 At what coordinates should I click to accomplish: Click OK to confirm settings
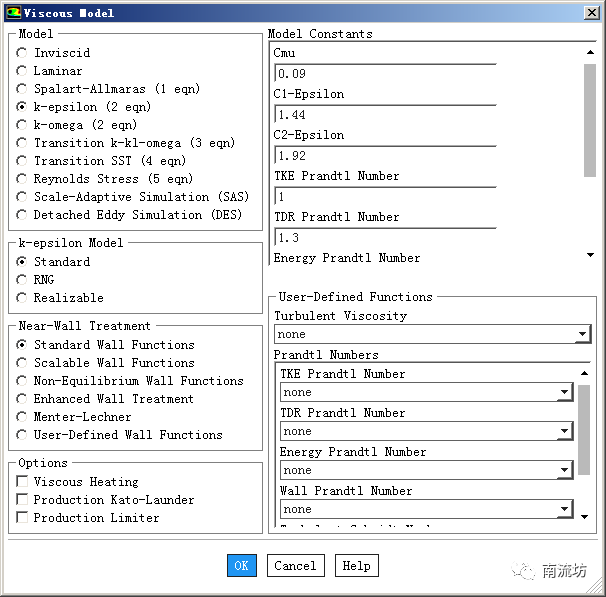[x=241, y=566]
